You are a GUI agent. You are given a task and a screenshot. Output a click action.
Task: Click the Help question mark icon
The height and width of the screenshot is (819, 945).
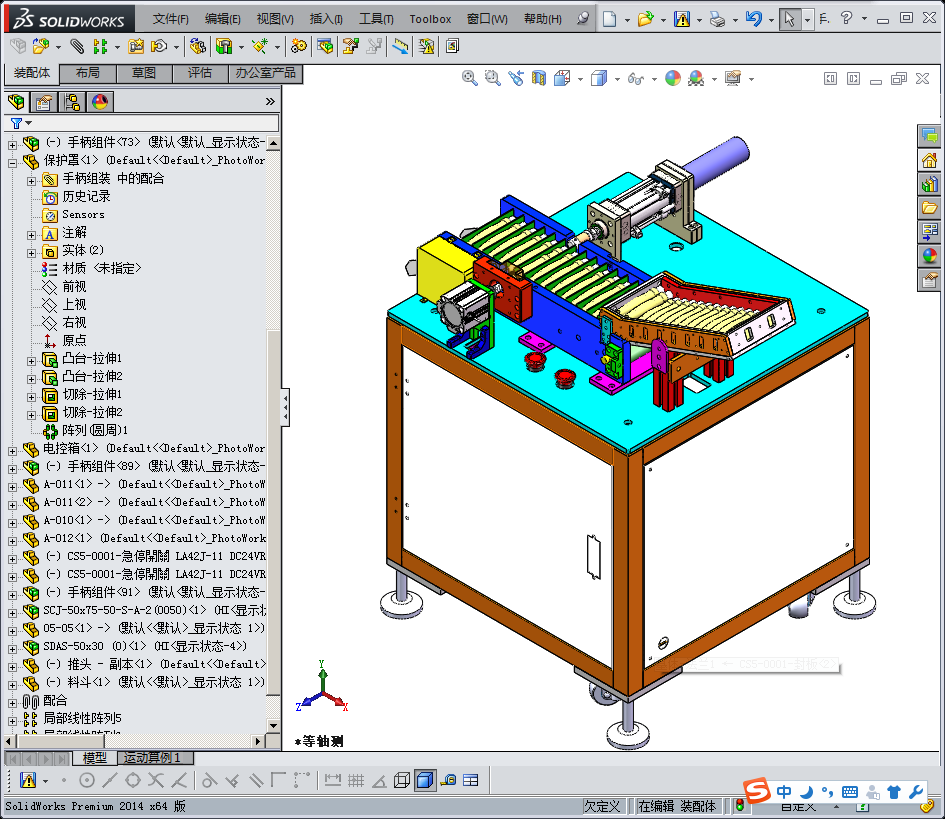pos(846,18)
